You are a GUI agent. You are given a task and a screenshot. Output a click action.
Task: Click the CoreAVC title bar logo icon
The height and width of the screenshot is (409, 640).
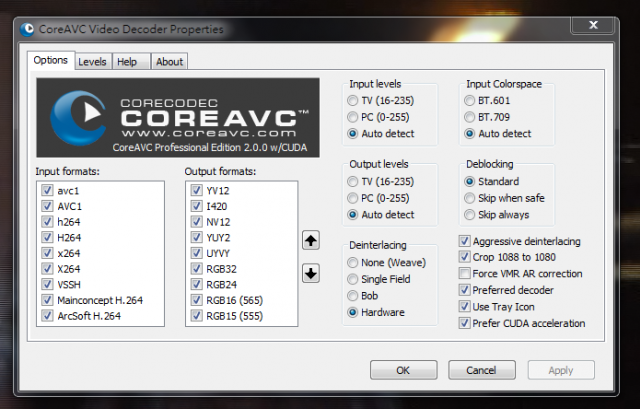[27, 29]
